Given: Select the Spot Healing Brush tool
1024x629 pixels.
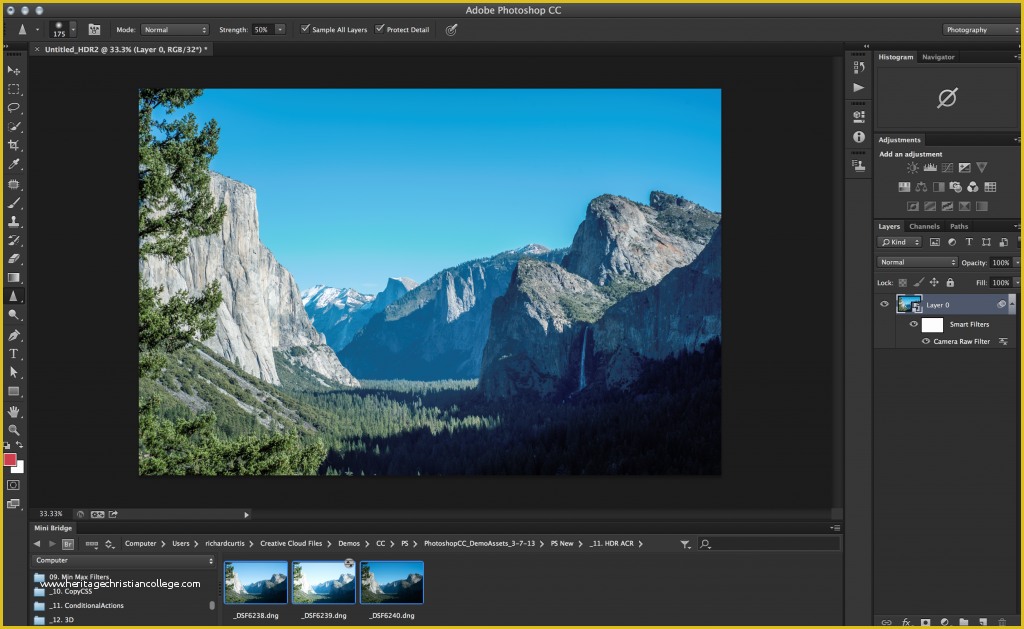Looking at the screenshot, I should 13,184.
